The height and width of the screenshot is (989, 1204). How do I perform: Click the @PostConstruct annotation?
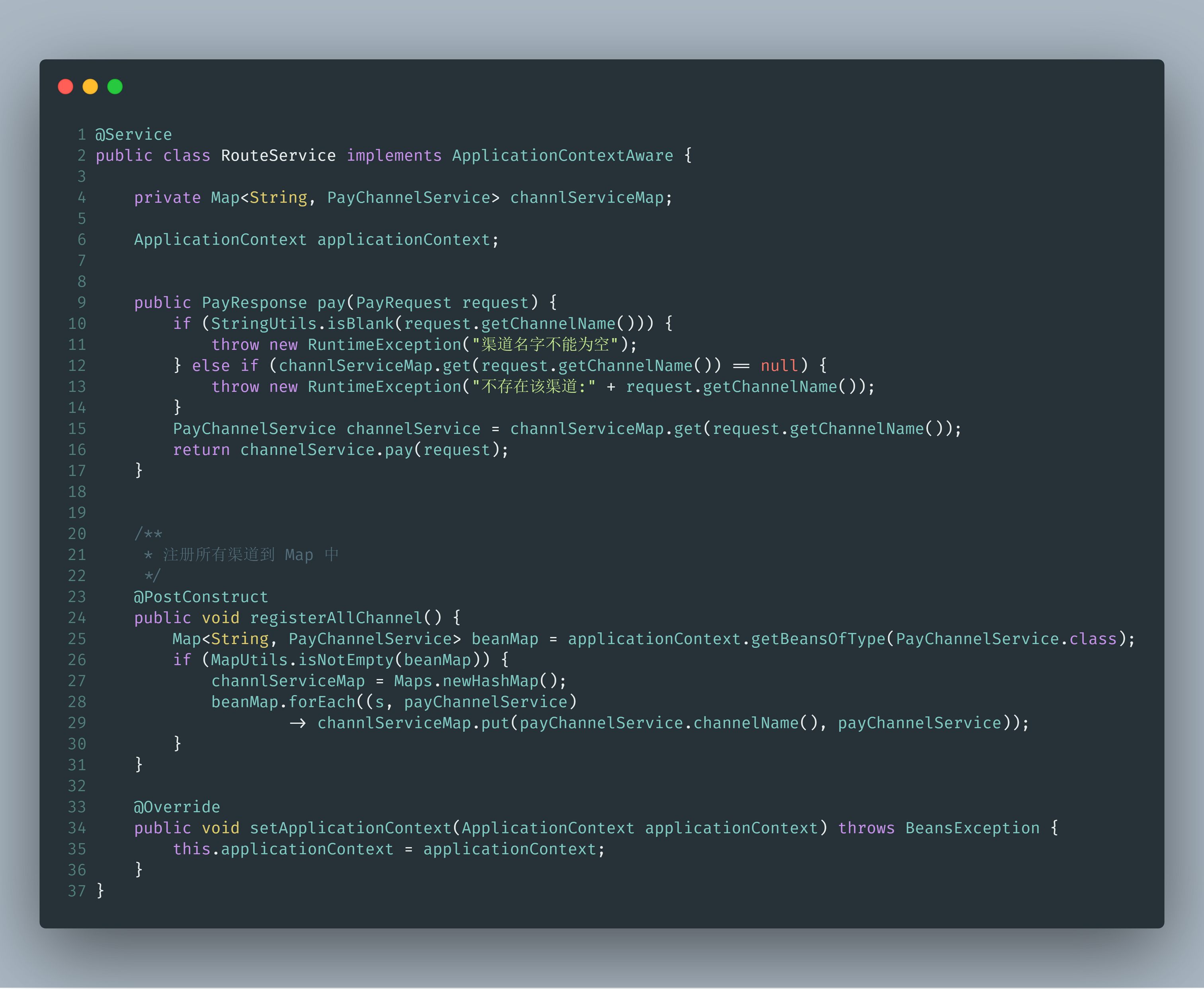point(201,597)
